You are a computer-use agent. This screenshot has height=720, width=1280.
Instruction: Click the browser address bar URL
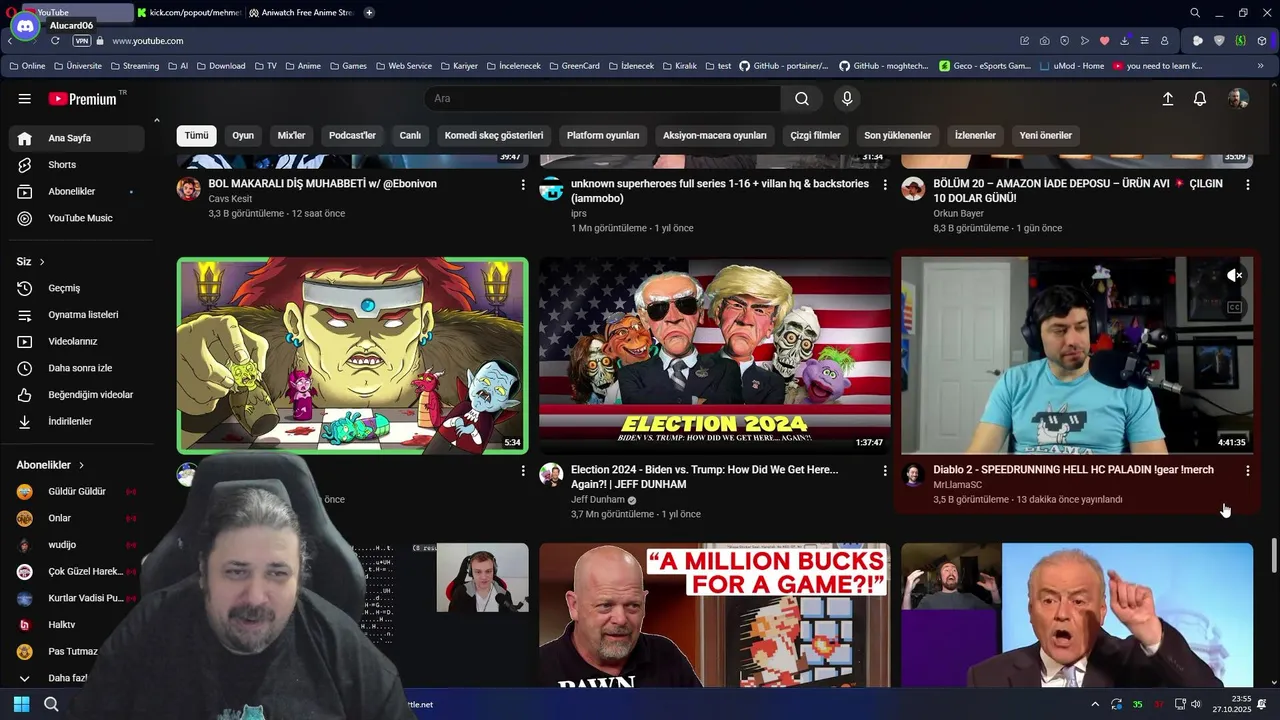[x=147, y=41]
